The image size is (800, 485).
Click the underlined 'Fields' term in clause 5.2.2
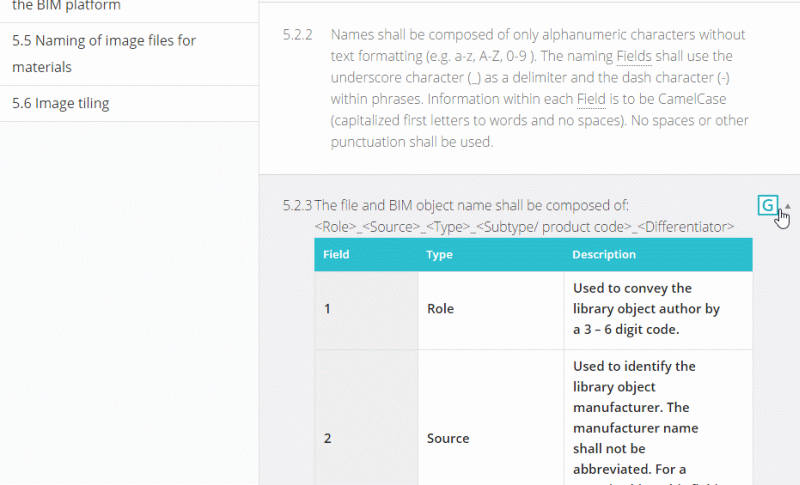click(634, 55)
